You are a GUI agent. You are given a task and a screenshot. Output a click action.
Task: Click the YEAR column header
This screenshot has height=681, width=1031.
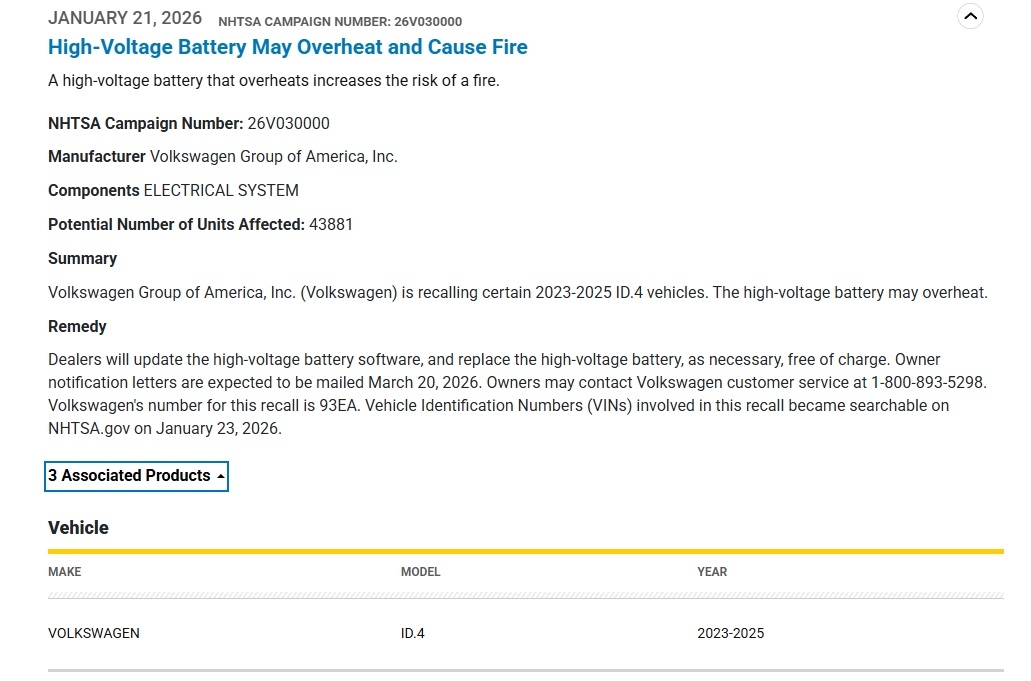(712, 572)
